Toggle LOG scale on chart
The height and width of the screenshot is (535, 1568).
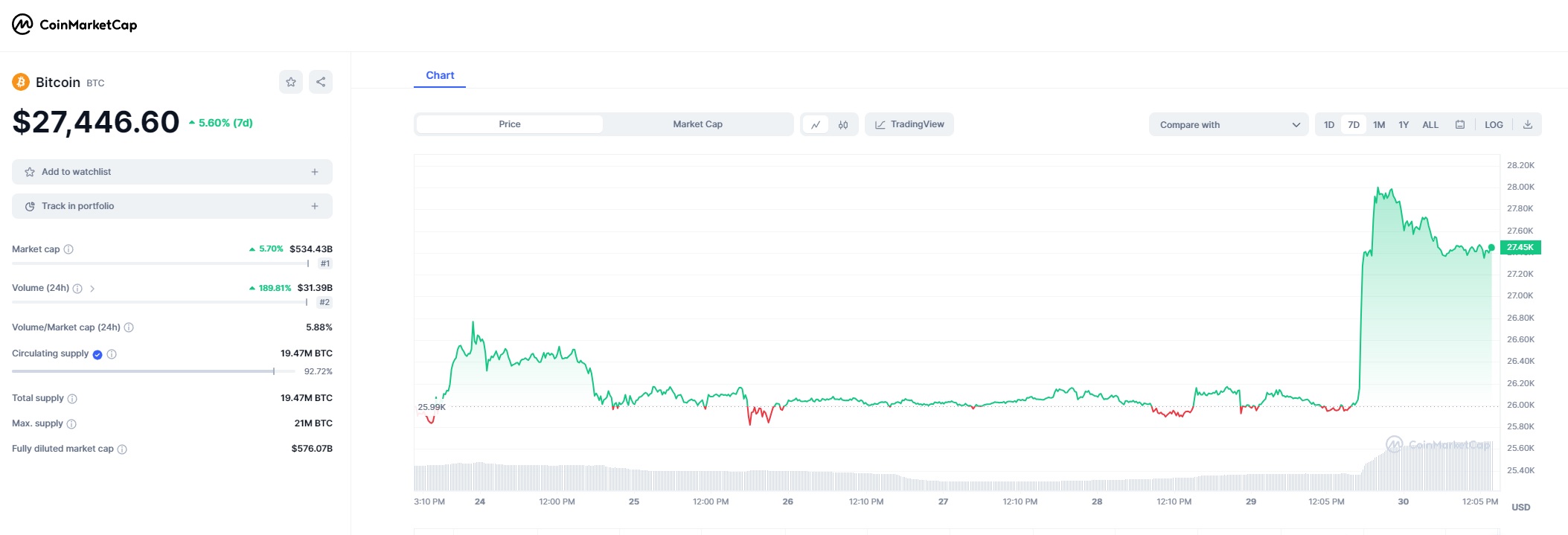pos(1494,124)
